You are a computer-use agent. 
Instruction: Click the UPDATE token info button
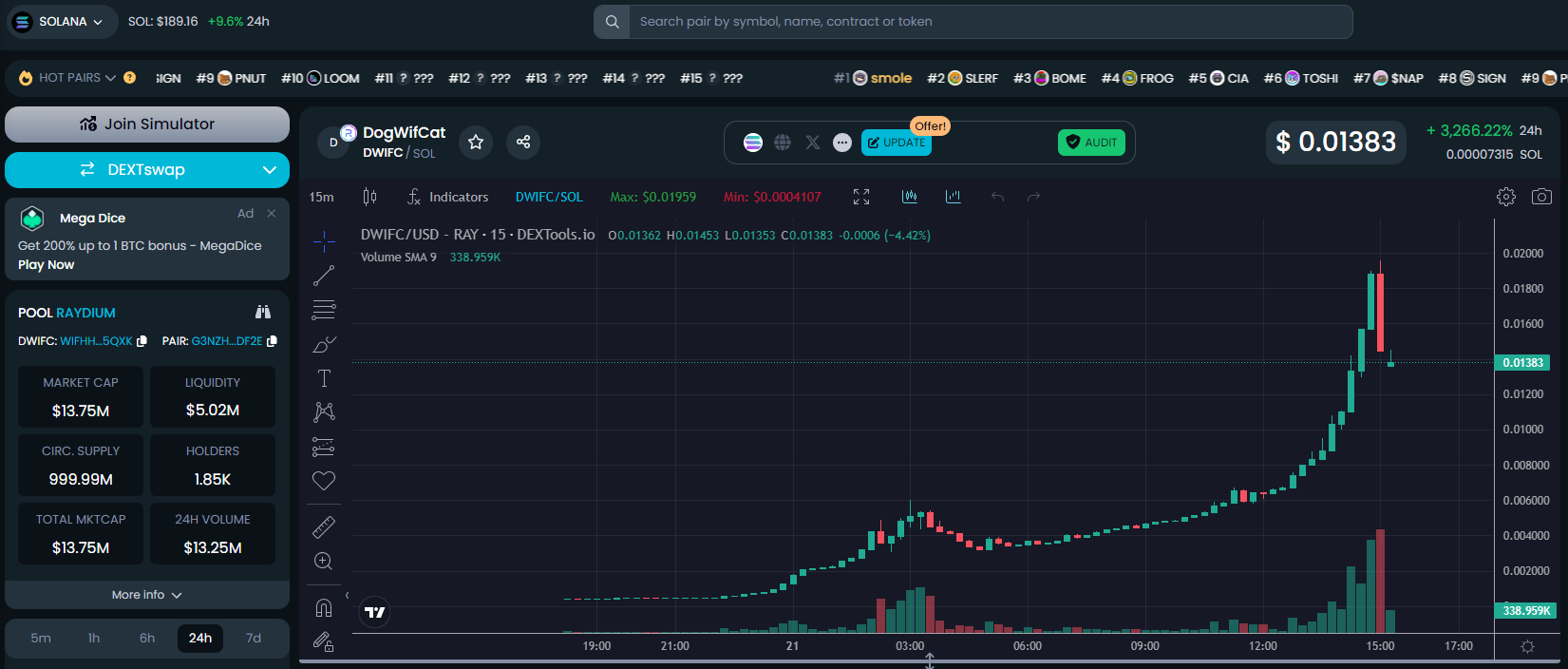[897, 143]
